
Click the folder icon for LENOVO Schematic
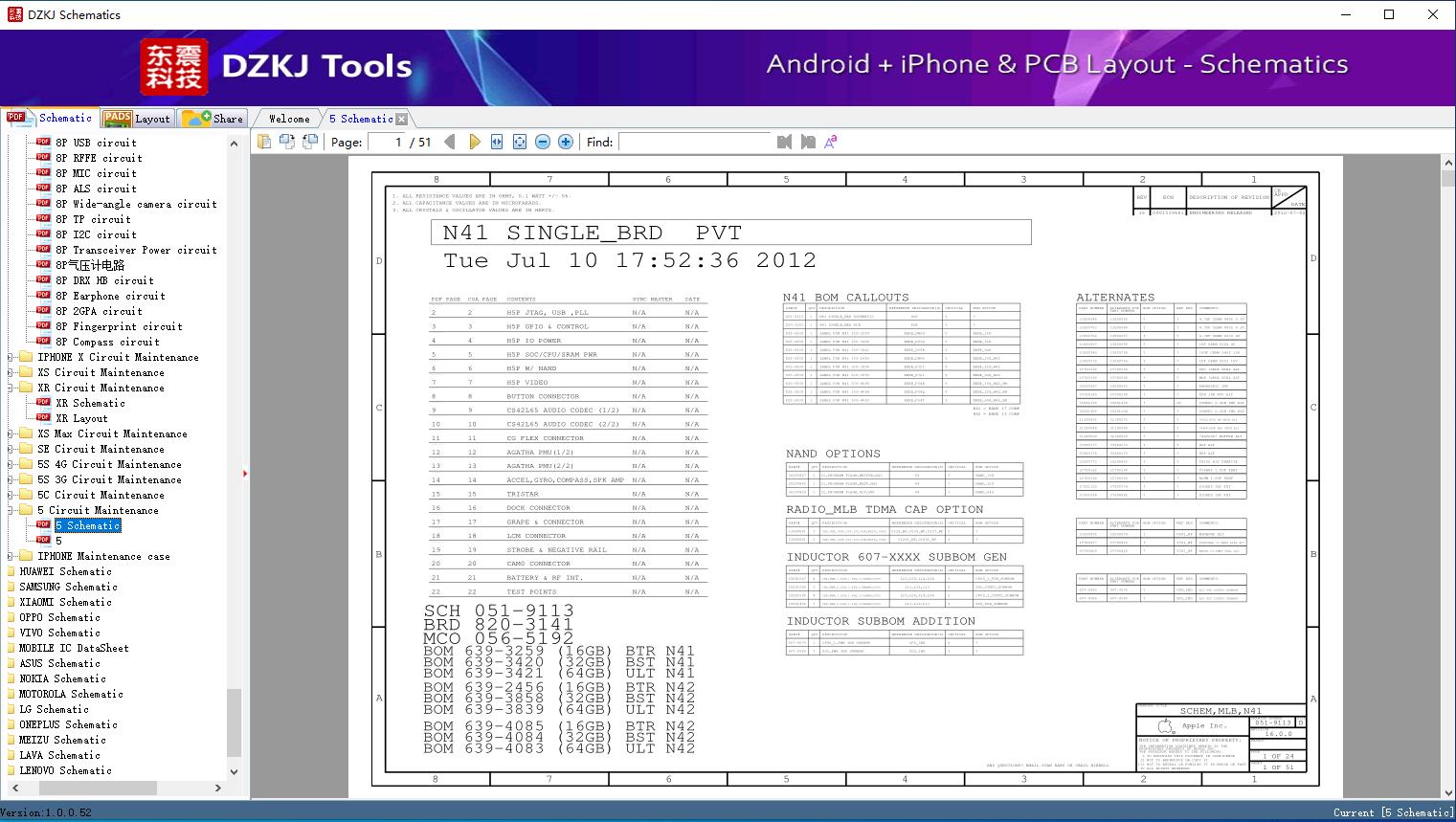tap(11, 770)
